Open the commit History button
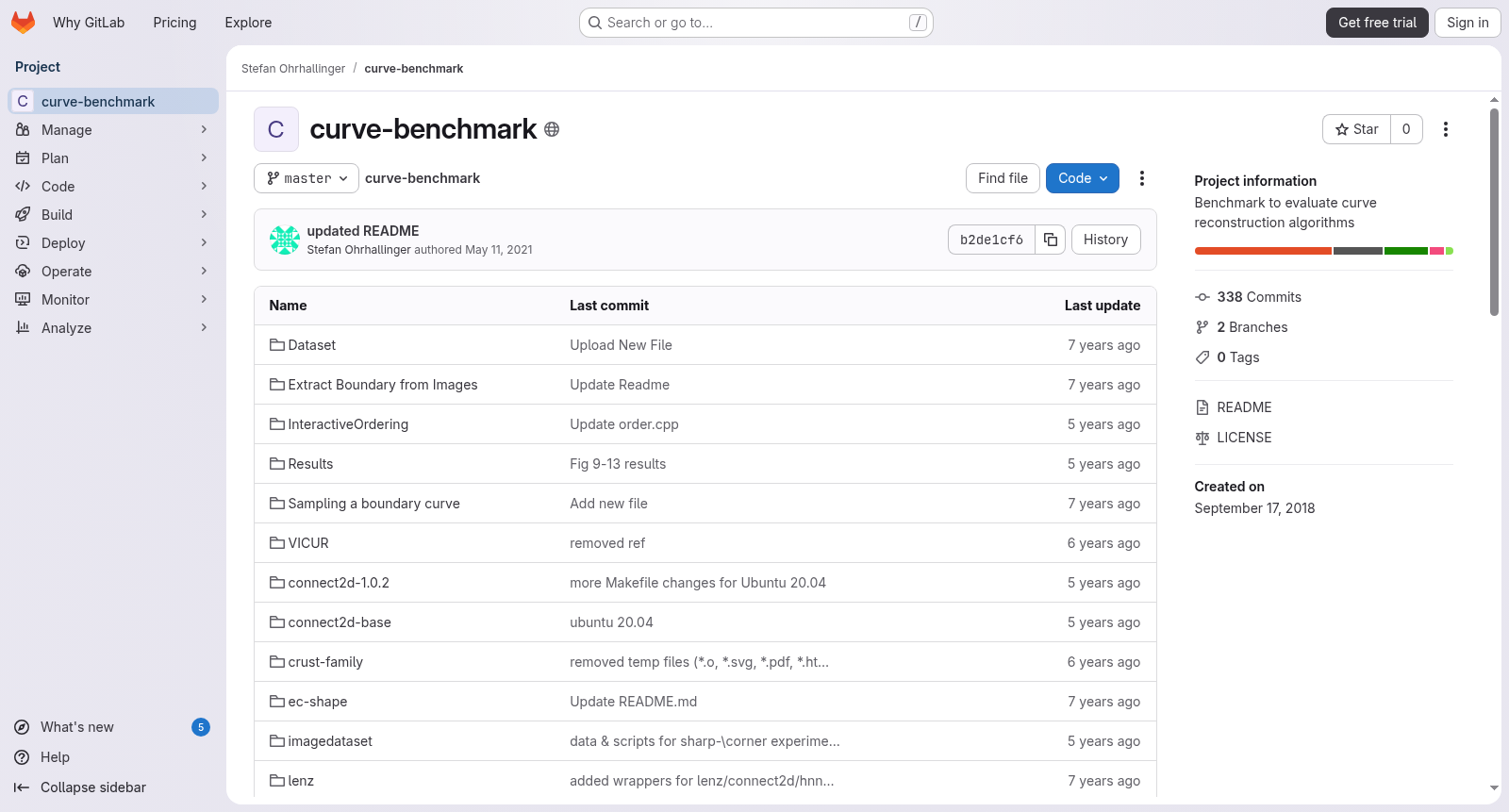The image size is (1509, 812). point(1105,240)
